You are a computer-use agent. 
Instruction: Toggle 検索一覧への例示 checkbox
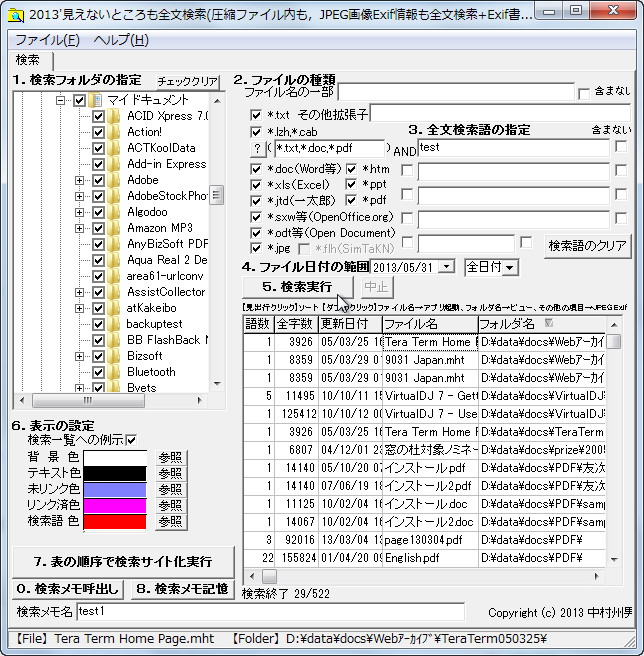tap(131, 440)
